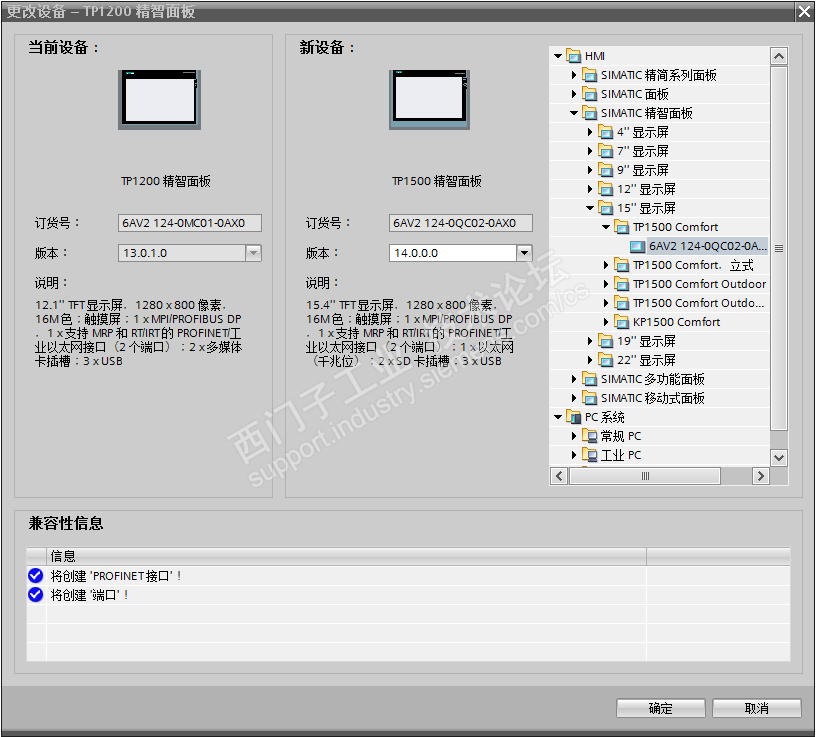Image resolution: width=816 pixels, height=737 pixels.
Task: Click the 常规 PC folder icon
Action: [590, 436]
